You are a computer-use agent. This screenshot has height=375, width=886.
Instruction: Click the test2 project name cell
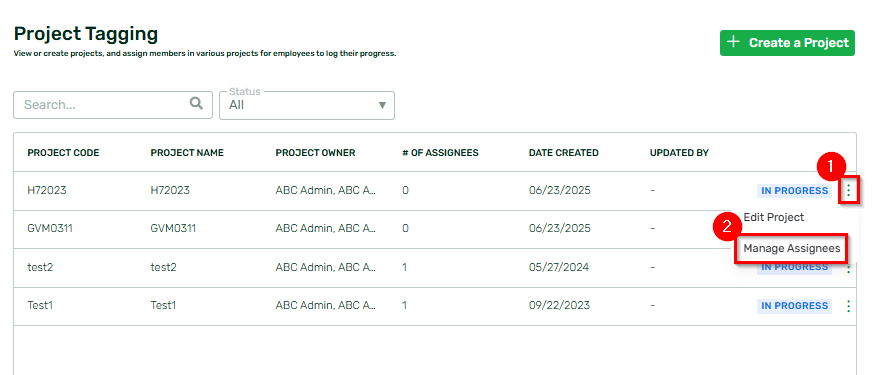click(x=163, y=267)
